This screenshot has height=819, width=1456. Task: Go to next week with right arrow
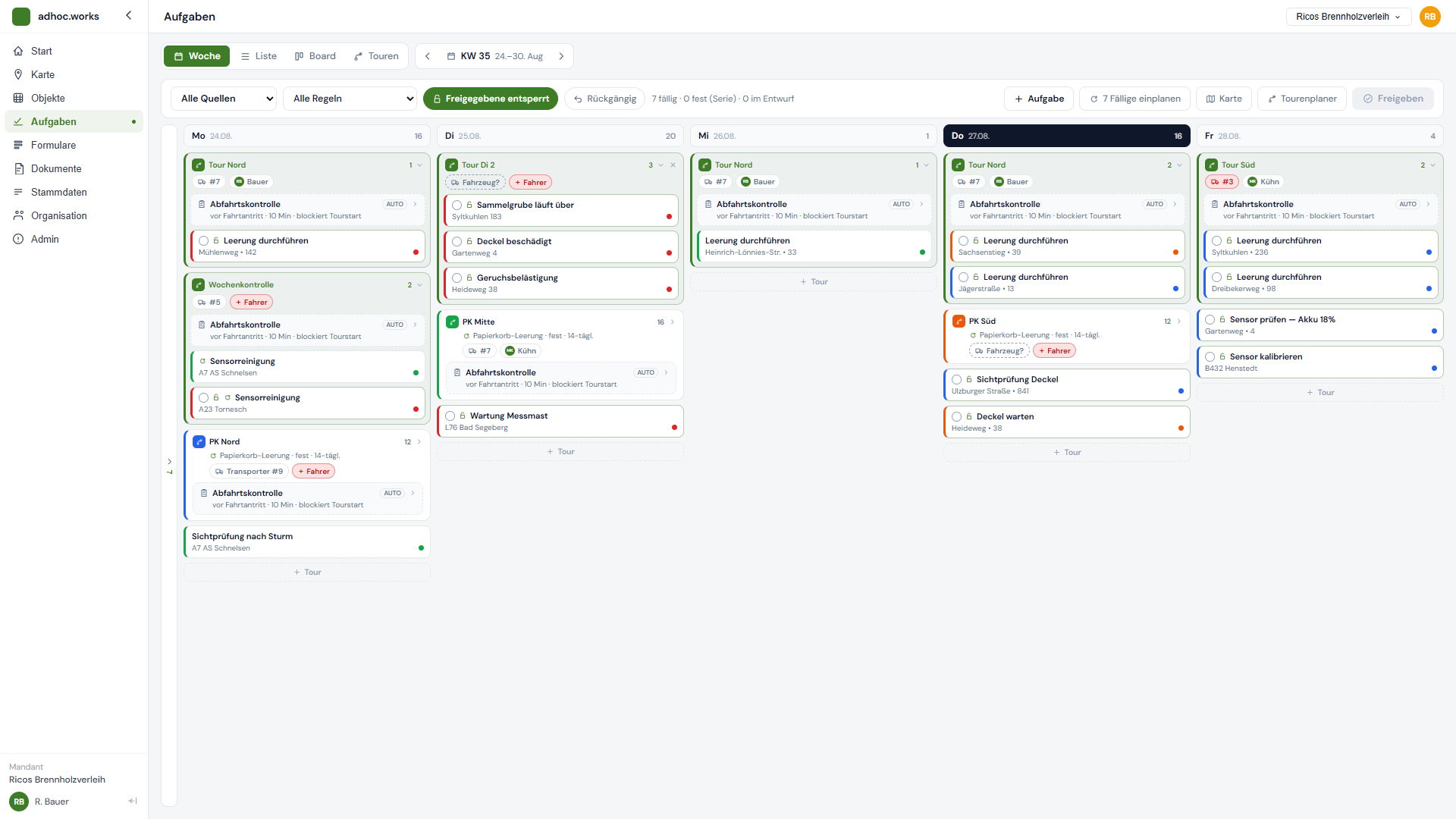click(x=561, y=56)
